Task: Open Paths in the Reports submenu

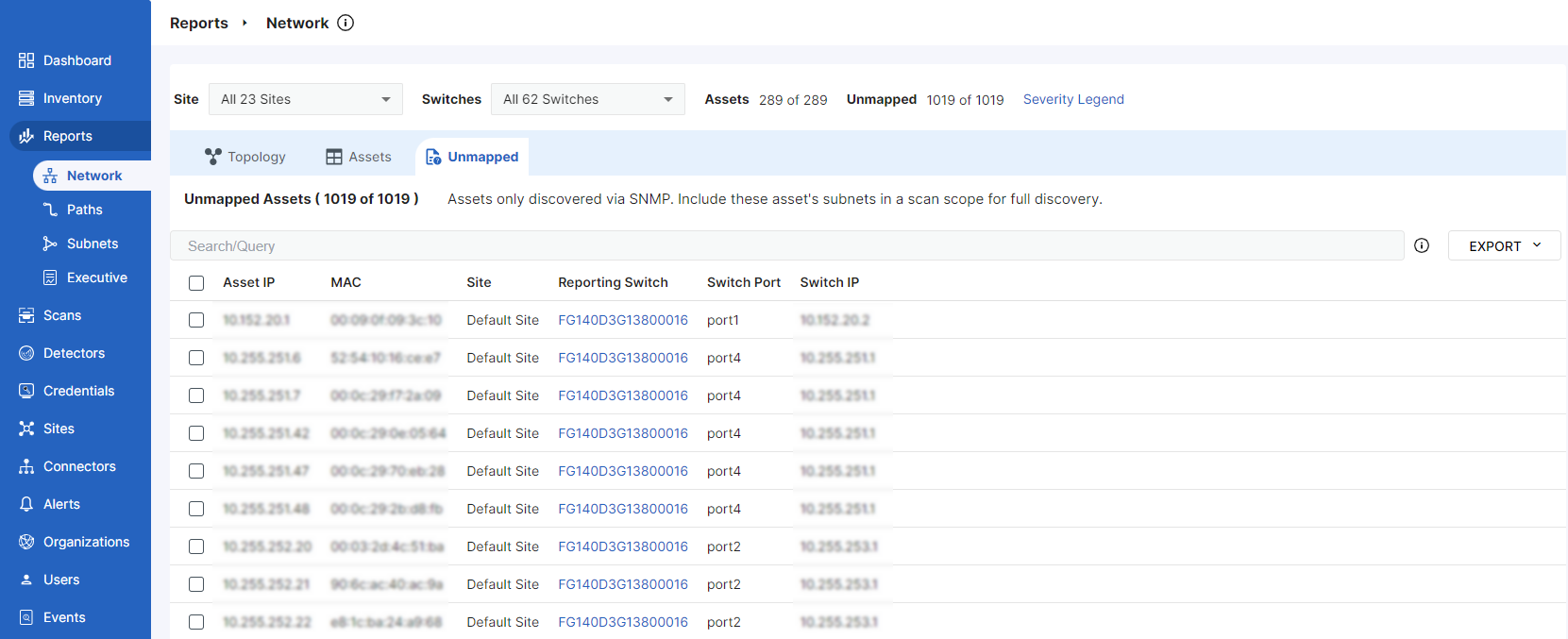Action: pos(85,210)
